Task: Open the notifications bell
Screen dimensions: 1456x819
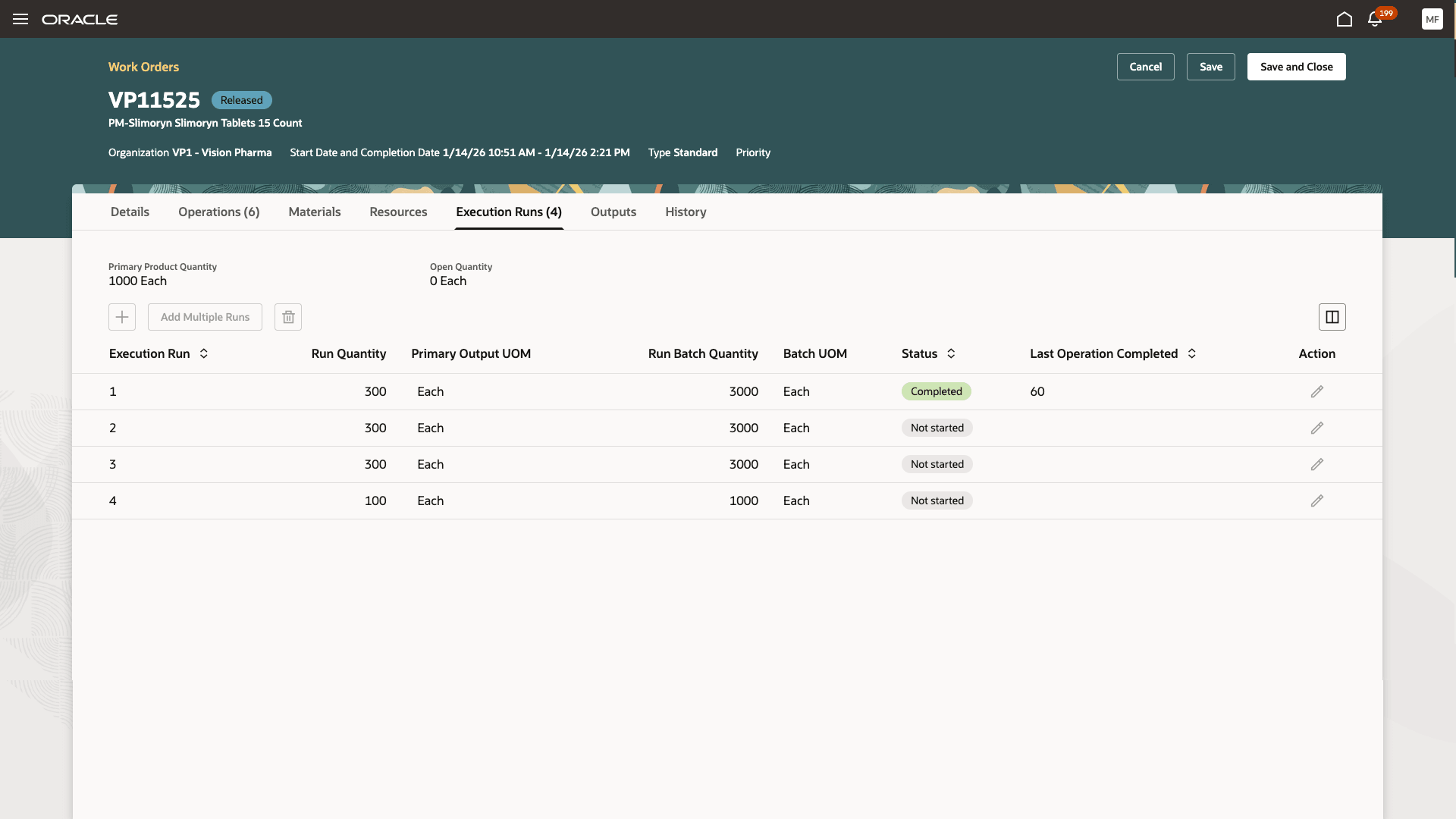Action: pos(1375,19)
